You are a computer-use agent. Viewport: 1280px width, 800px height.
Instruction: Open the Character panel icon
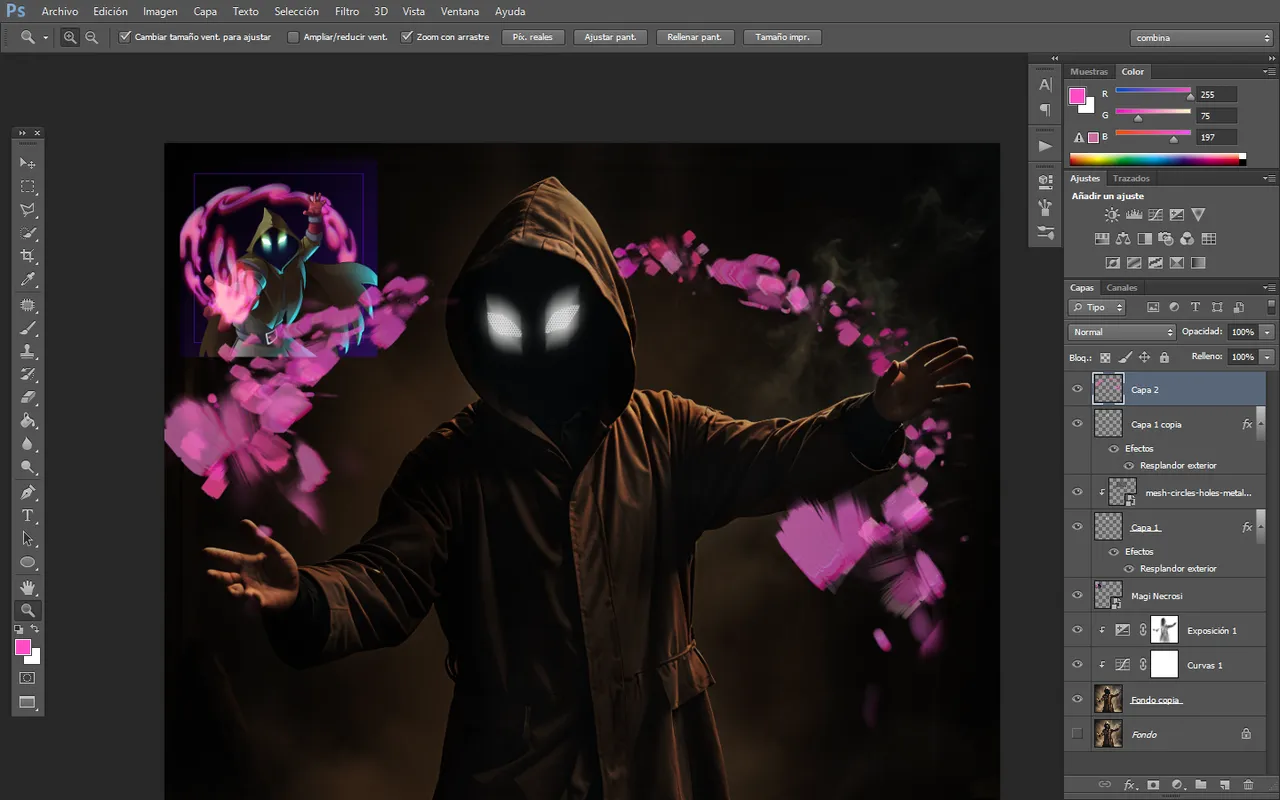click(x=1045, y=85)
